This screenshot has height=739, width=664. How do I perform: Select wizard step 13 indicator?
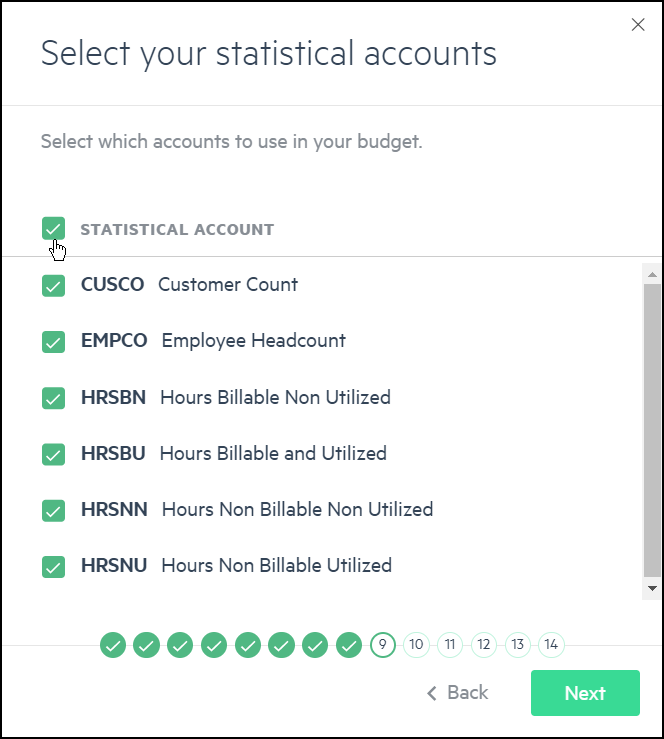tap(517, 644)
